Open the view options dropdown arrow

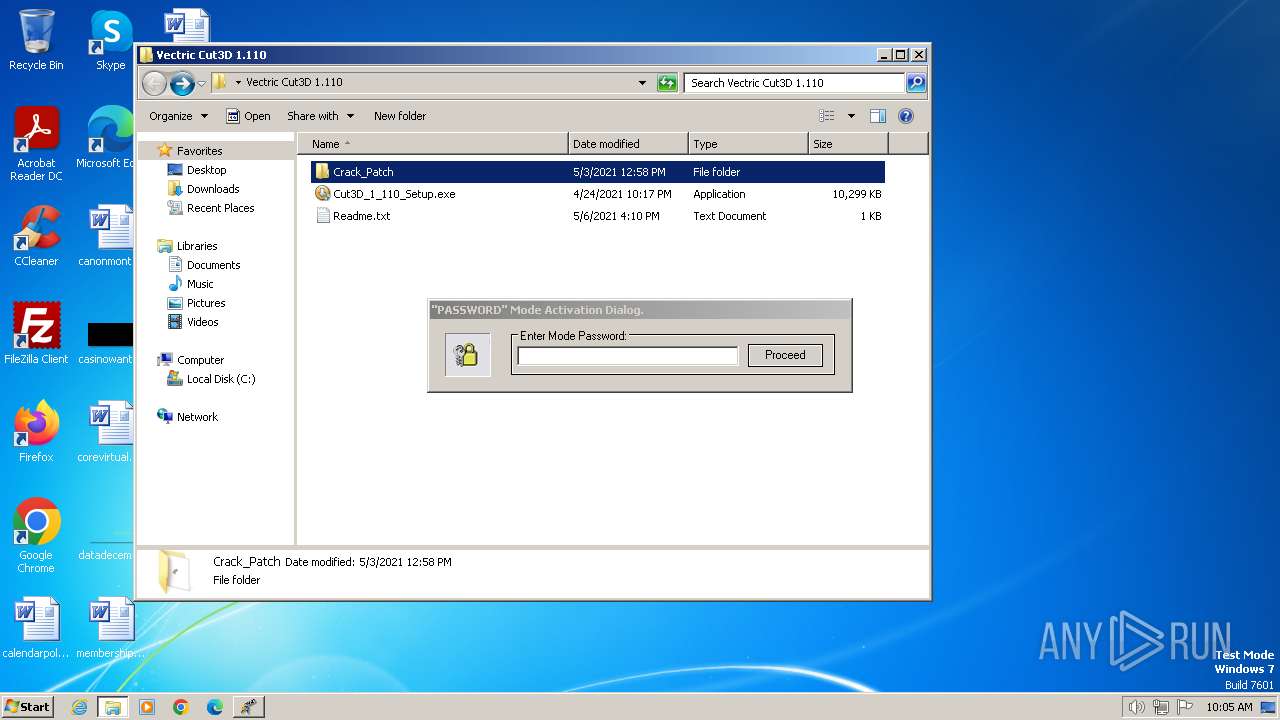click(x=851, y=116)
